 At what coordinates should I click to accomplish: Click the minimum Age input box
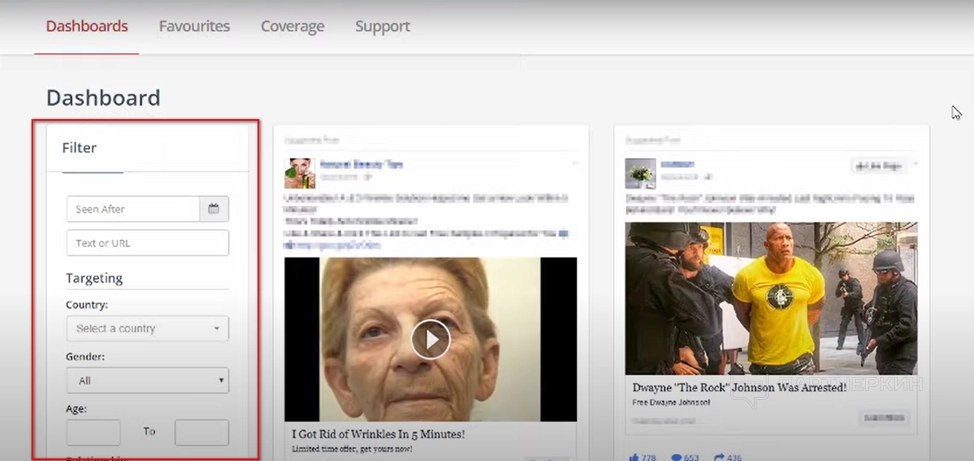[93, 432]
